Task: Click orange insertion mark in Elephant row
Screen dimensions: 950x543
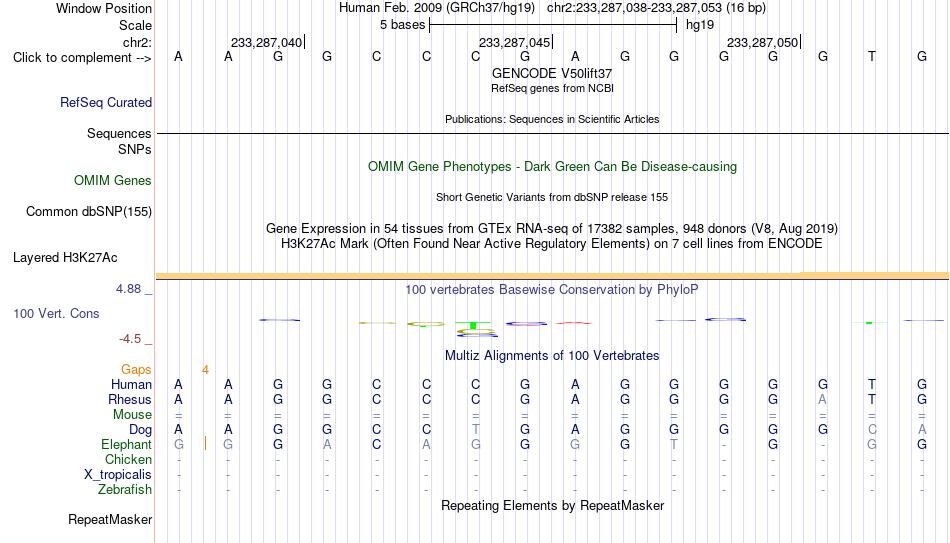Action: click(x=205, y=444)
